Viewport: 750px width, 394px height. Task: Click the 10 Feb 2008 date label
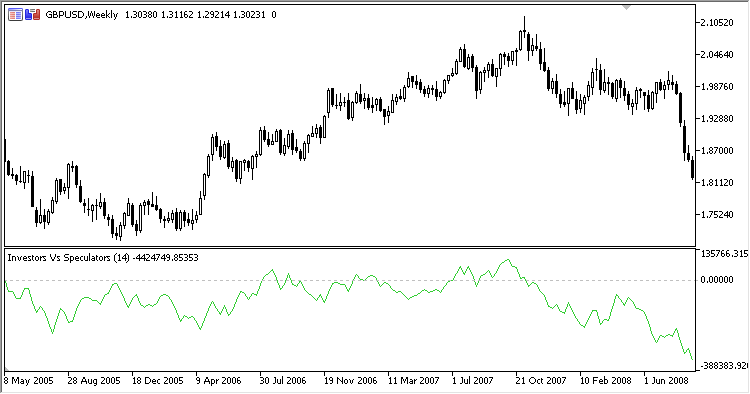coord(606,381)
